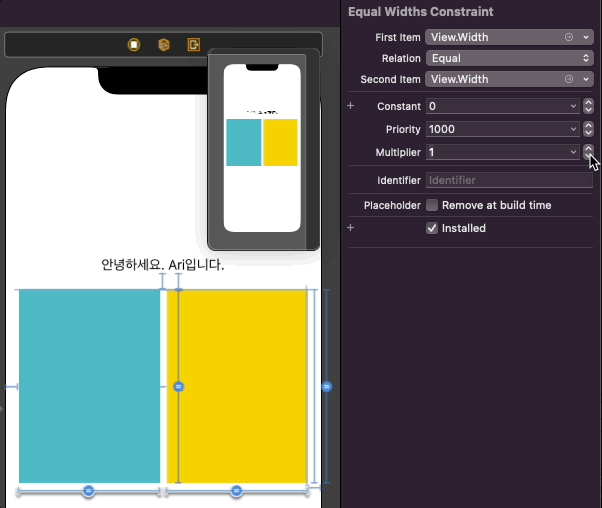Select the View Controller icon in scene dock
602x508 pixels.
click(x=134, y=45)
